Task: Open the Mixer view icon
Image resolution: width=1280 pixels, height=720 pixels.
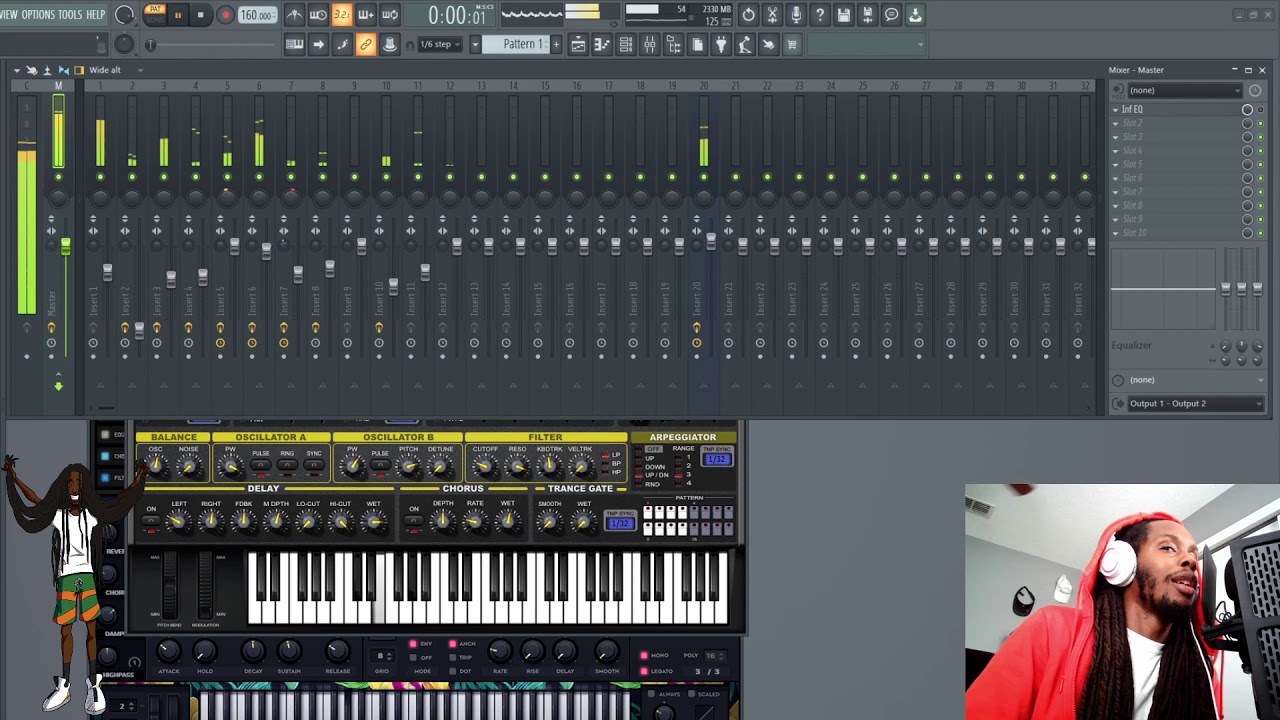Action: 650,44
